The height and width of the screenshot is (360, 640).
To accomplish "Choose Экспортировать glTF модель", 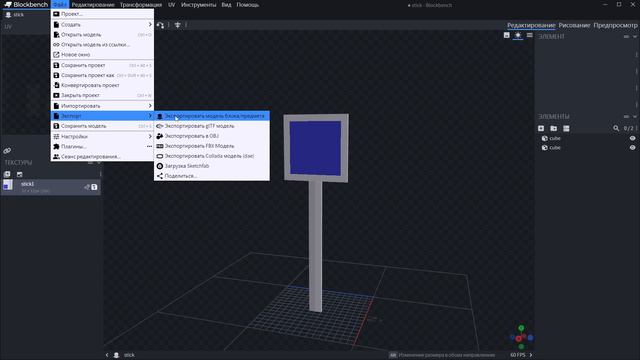I will [212, 126].
